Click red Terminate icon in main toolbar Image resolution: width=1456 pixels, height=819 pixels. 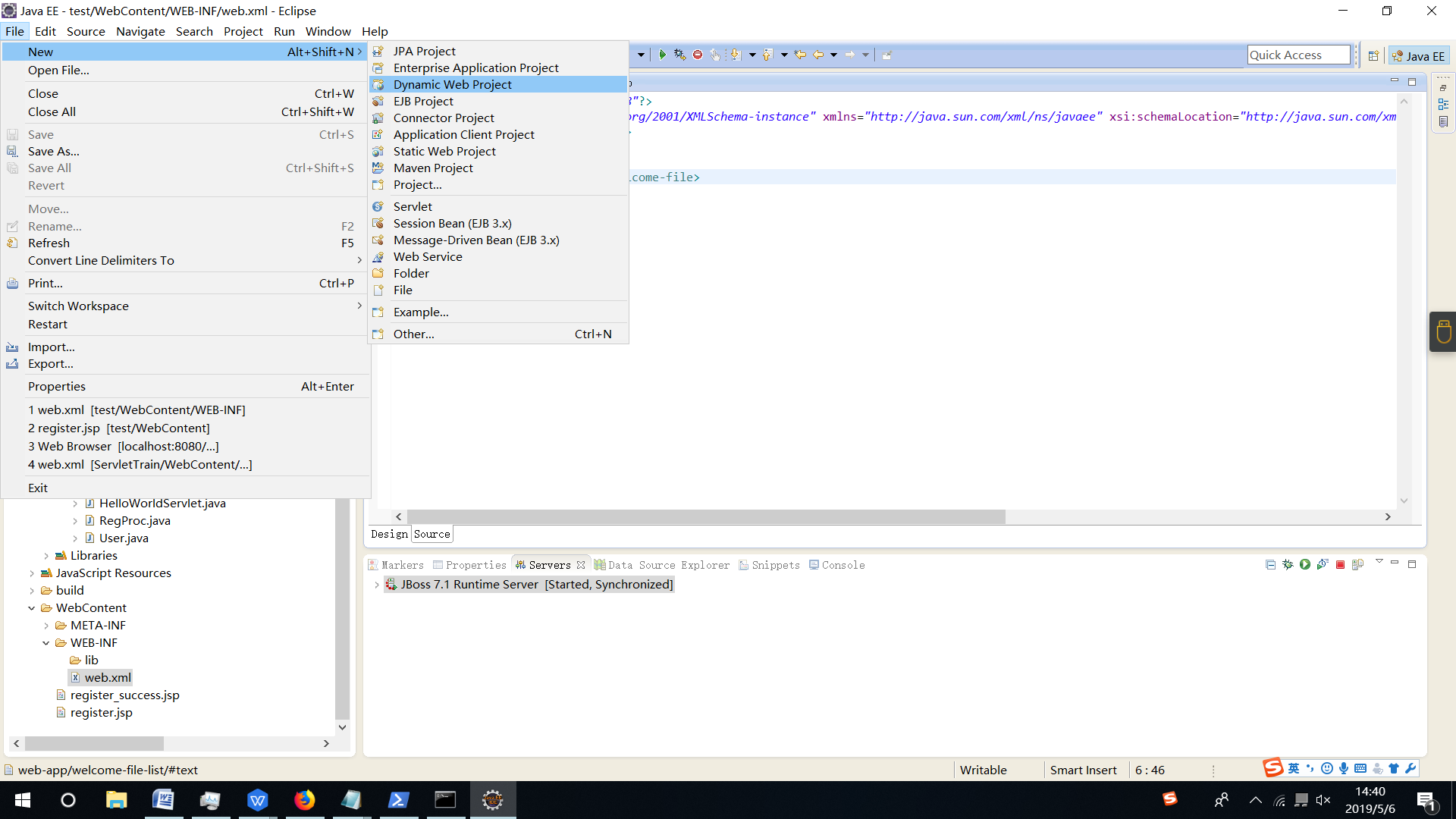(x=698, y=55)
